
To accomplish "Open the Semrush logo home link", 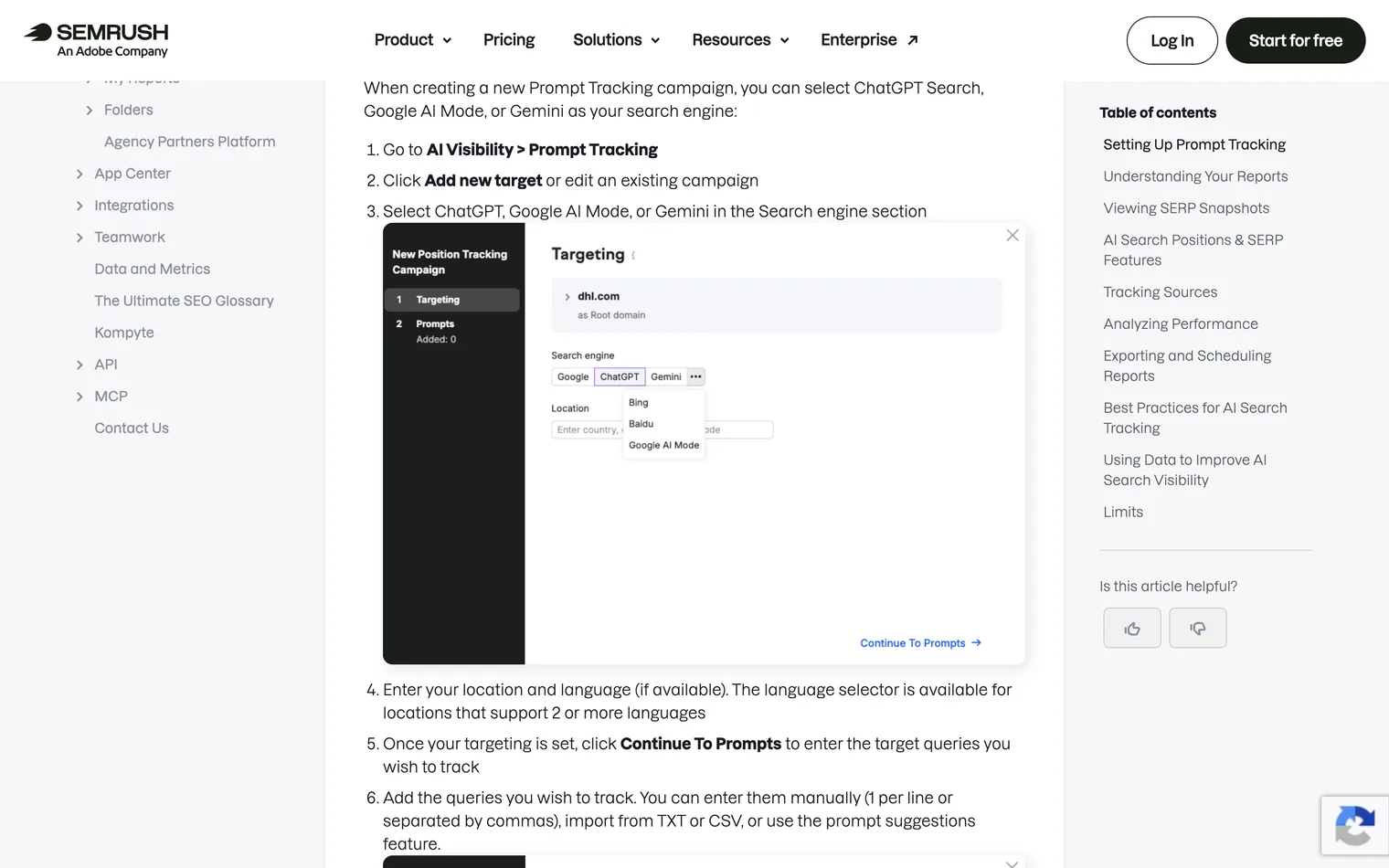I will click(x=96, y=40).
